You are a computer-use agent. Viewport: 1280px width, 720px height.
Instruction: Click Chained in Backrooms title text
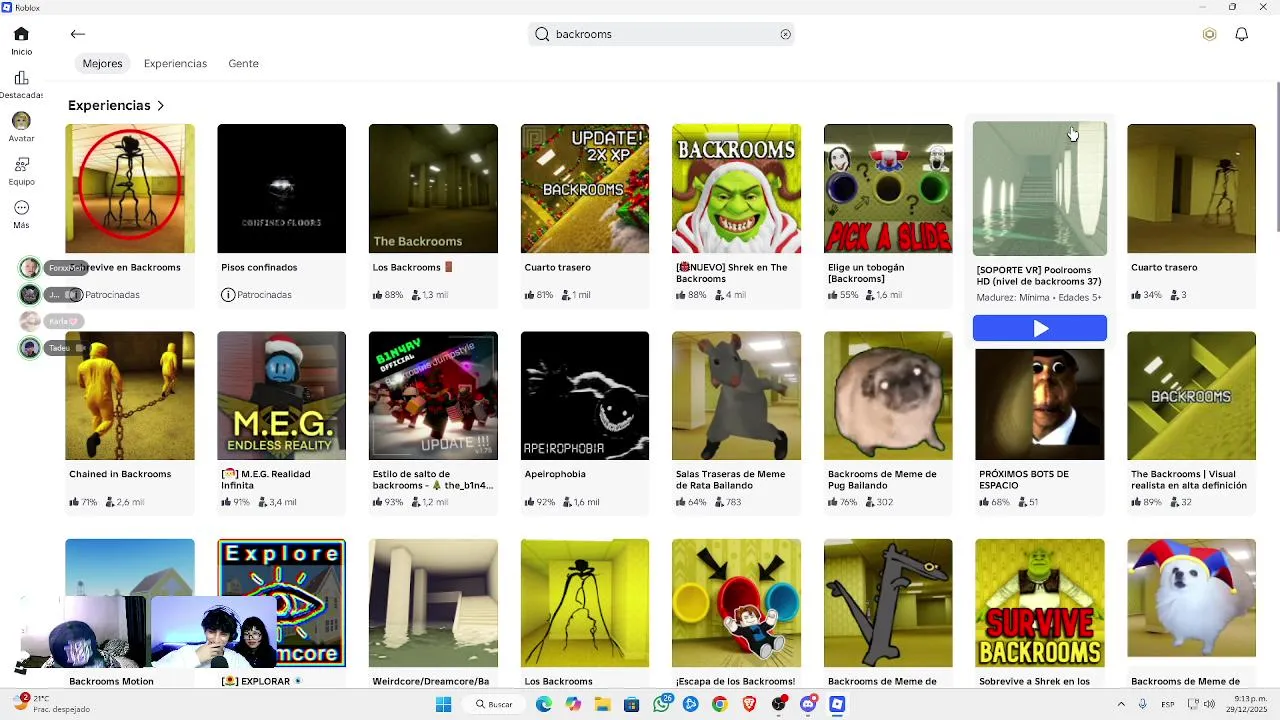[120, 474]
